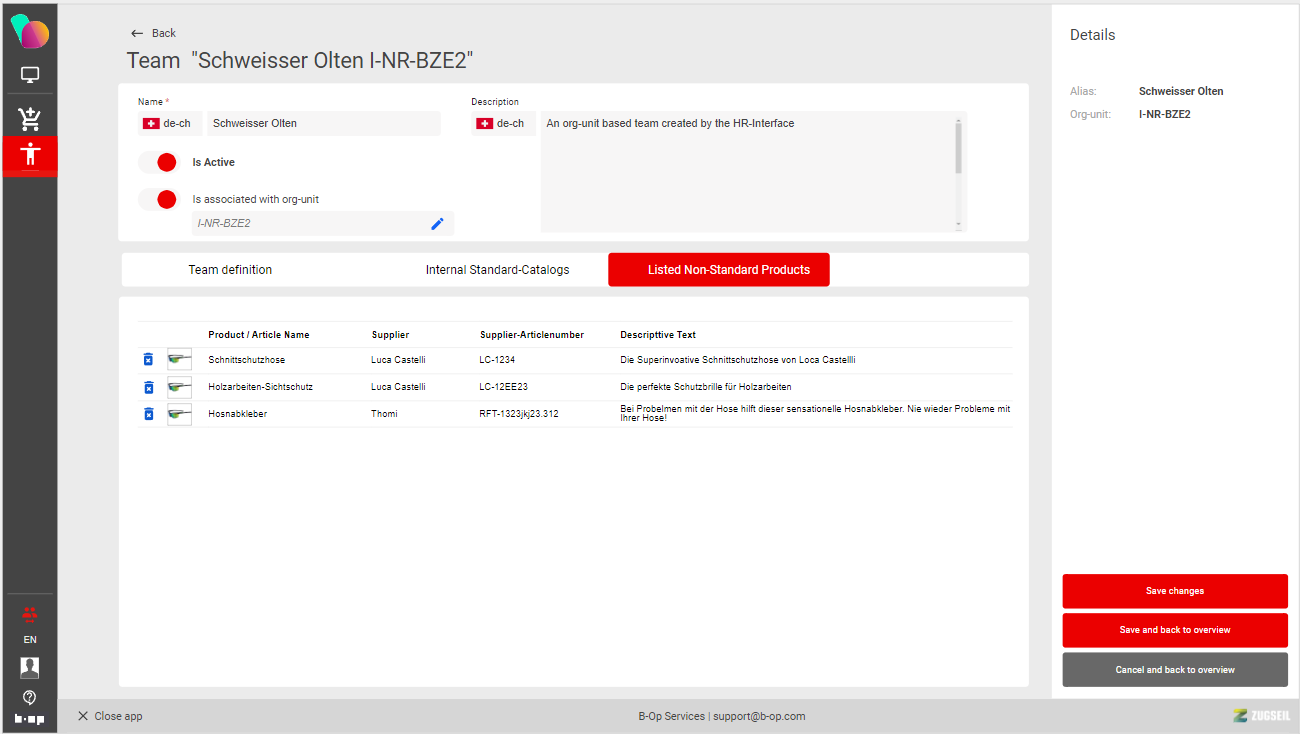1300x734 pixels.
Task: Open the user profile avatar icon
Action: click(x=30, y=667)
